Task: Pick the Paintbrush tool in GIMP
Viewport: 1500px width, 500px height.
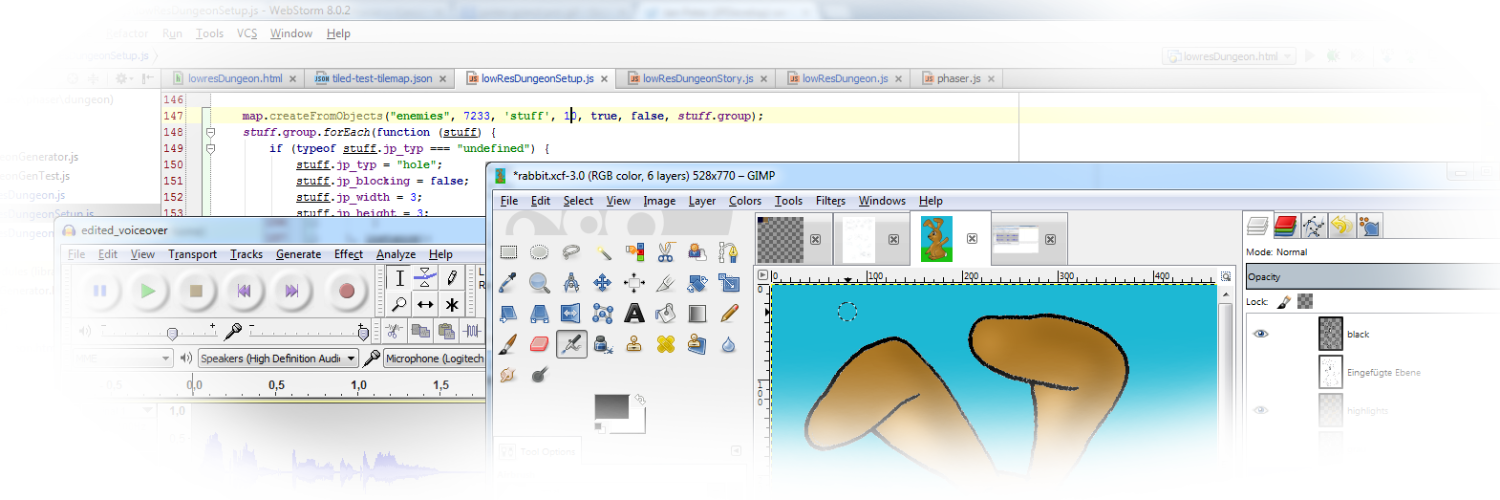Action: (x=508, y=345)
